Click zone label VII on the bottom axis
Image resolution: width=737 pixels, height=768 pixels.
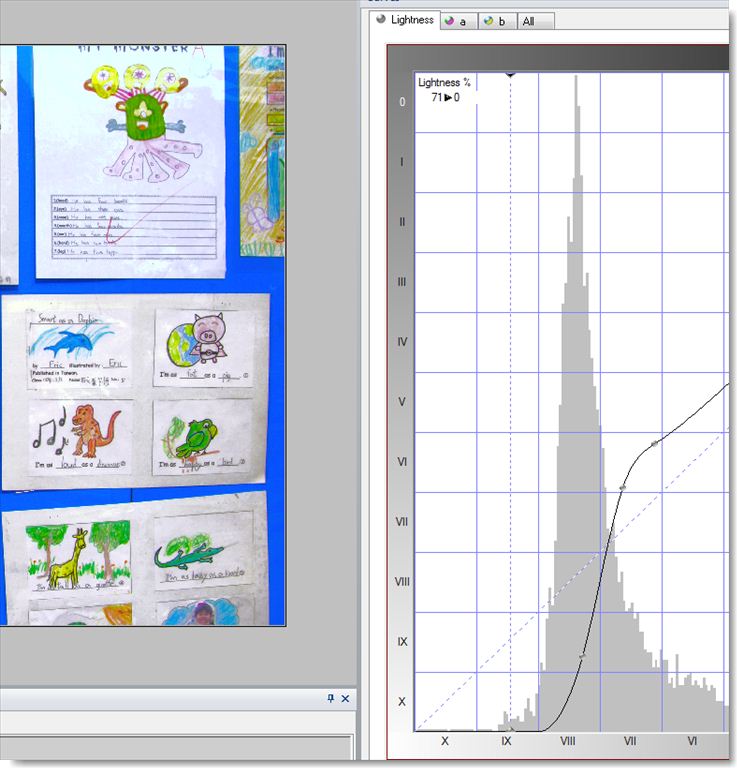(x=630, y=741)
